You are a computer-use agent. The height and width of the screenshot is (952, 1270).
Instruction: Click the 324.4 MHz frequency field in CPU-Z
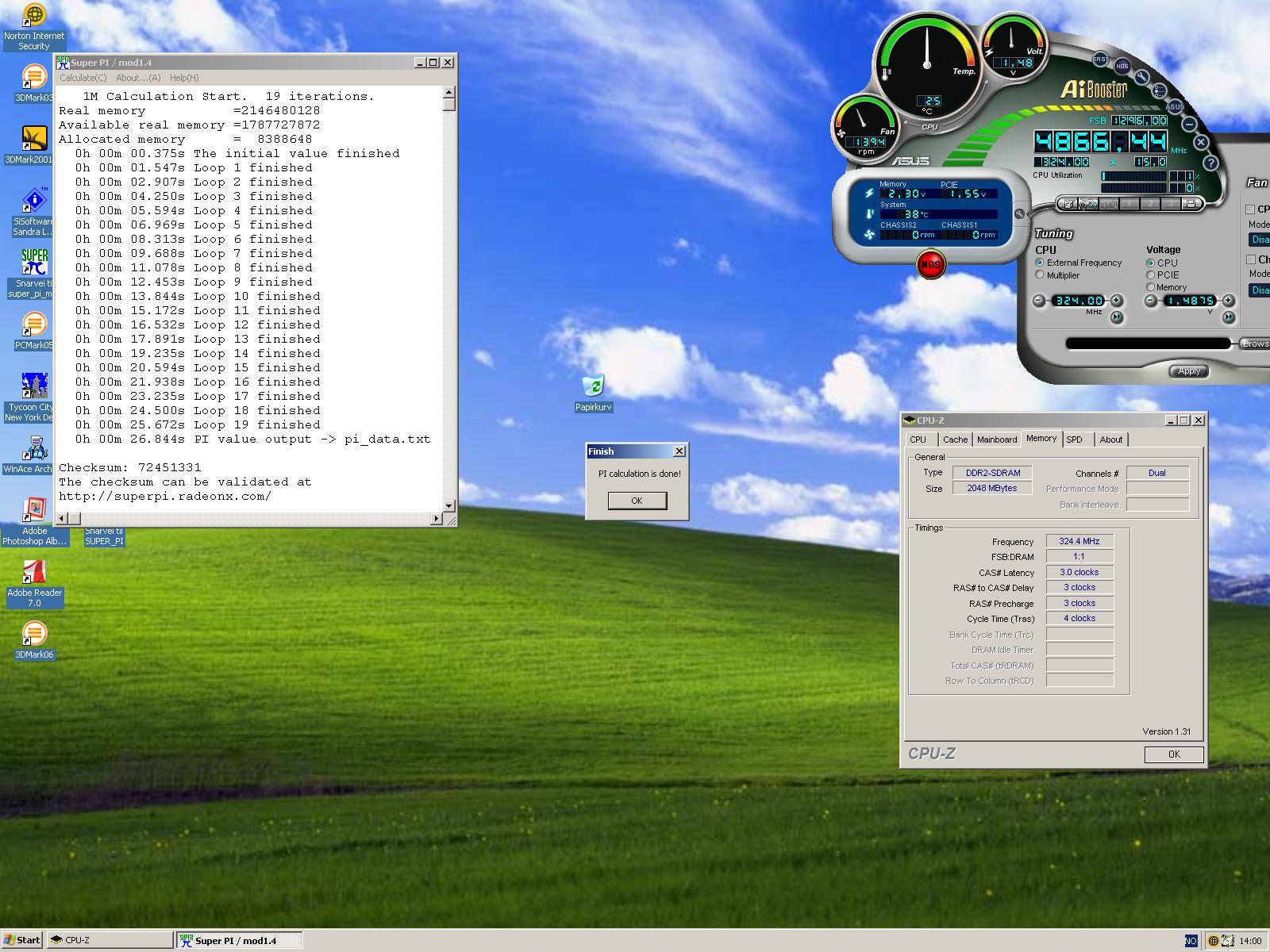click(x=1079, y=541)
